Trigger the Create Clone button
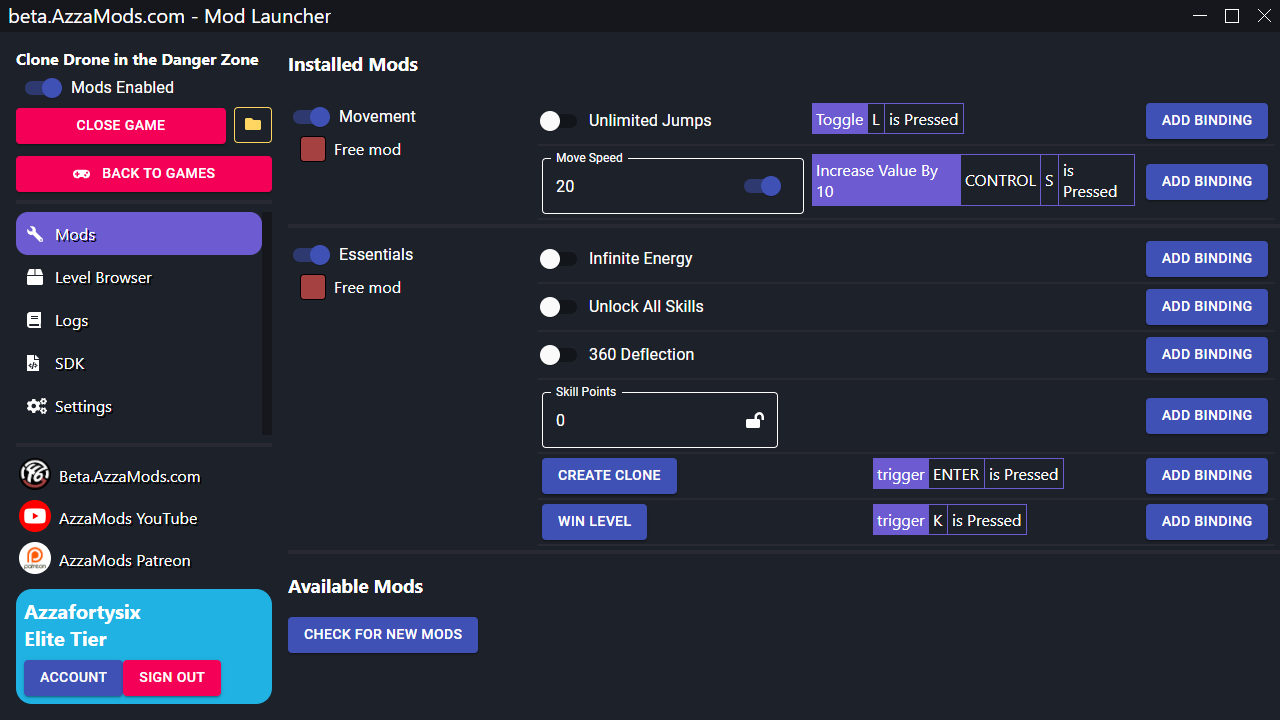 coord(609,475)
